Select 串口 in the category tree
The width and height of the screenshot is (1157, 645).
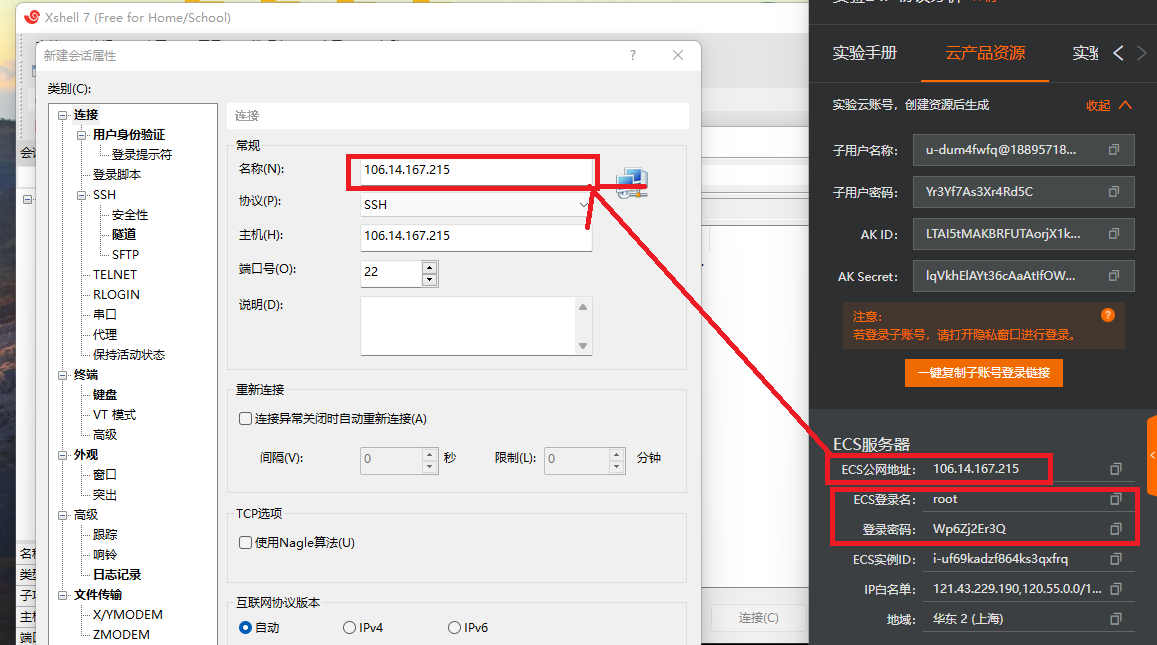click(105, 314)
